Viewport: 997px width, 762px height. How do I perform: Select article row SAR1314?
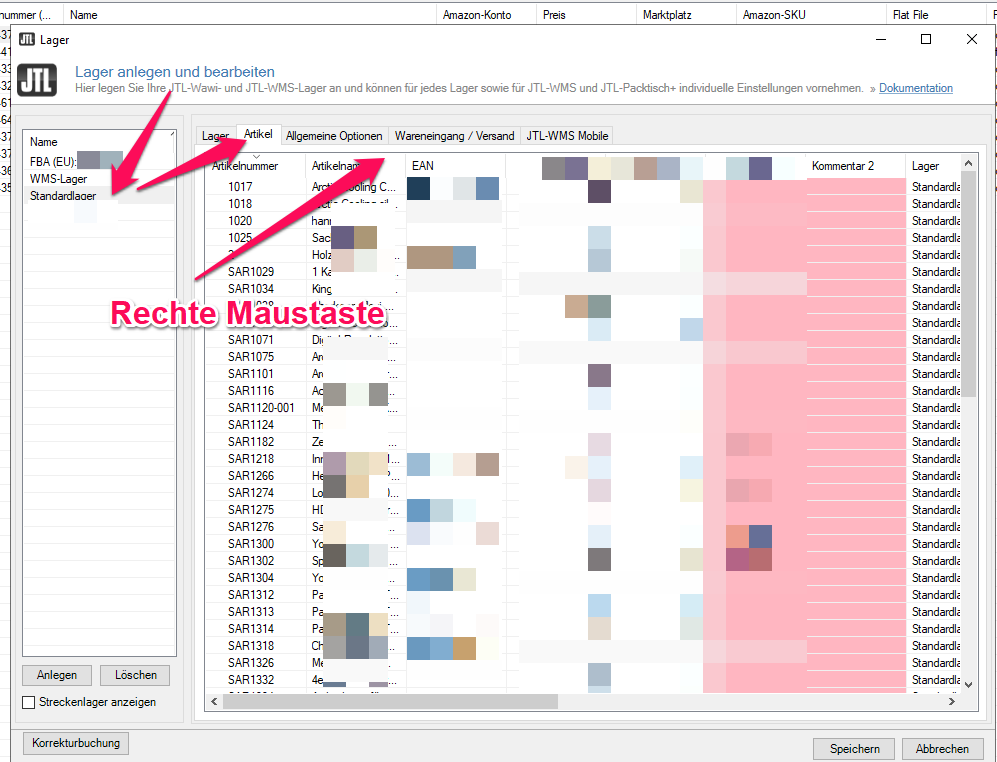pos(582,628)
